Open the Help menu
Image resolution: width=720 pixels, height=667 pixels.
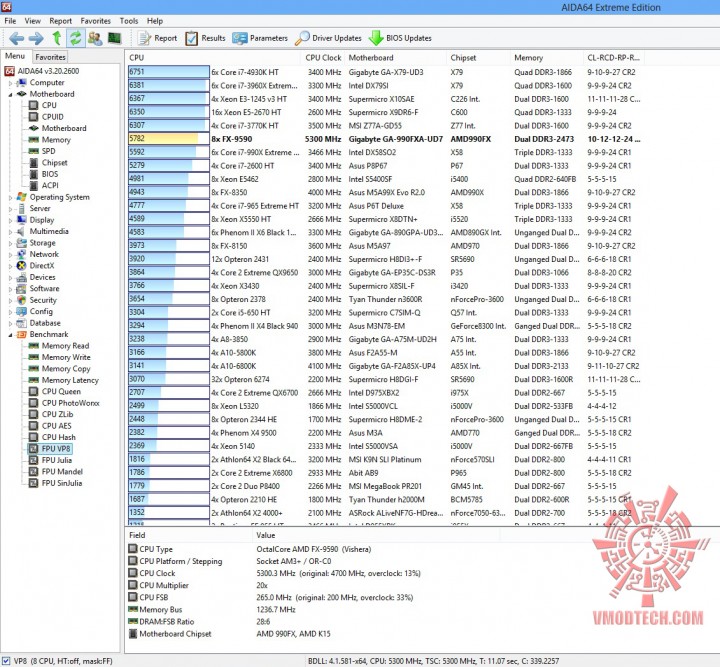(x=155, y=21)
